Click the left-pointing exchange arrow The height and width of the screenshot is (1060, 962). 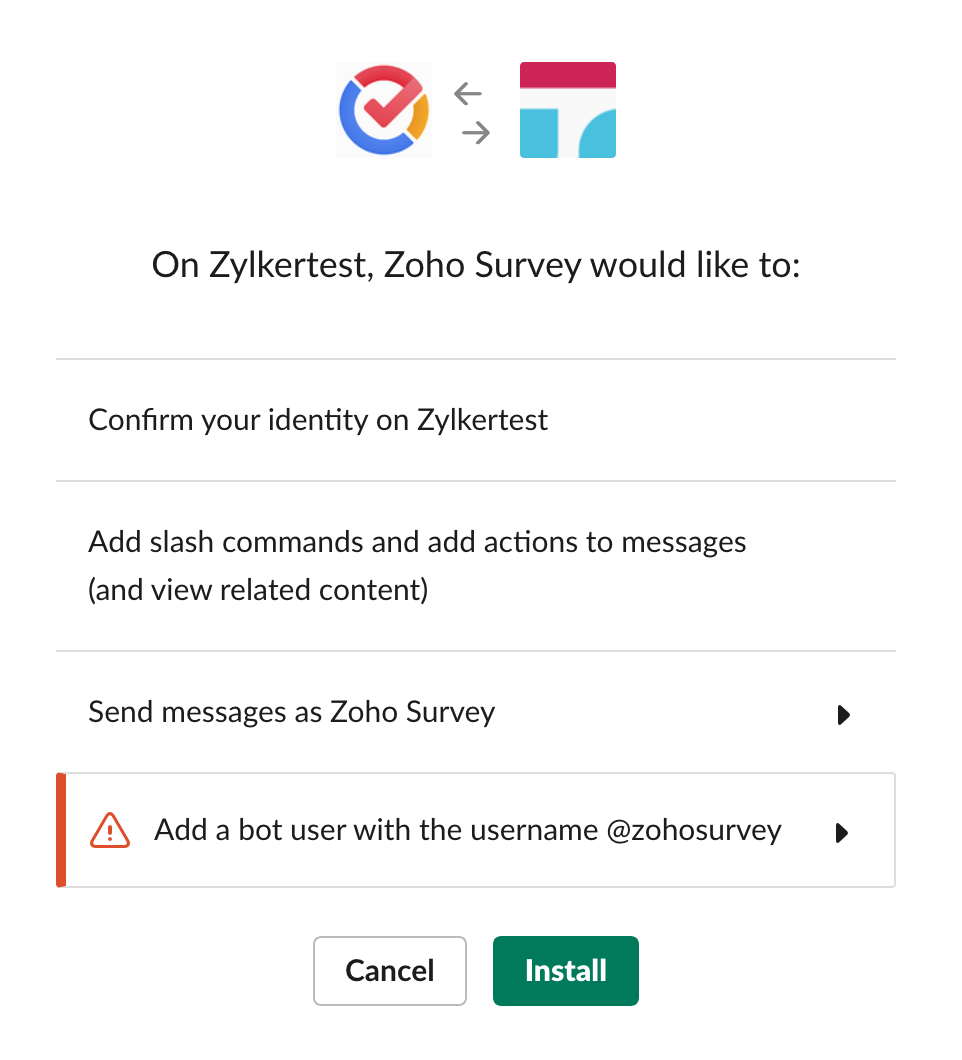[x=468, y=93]
